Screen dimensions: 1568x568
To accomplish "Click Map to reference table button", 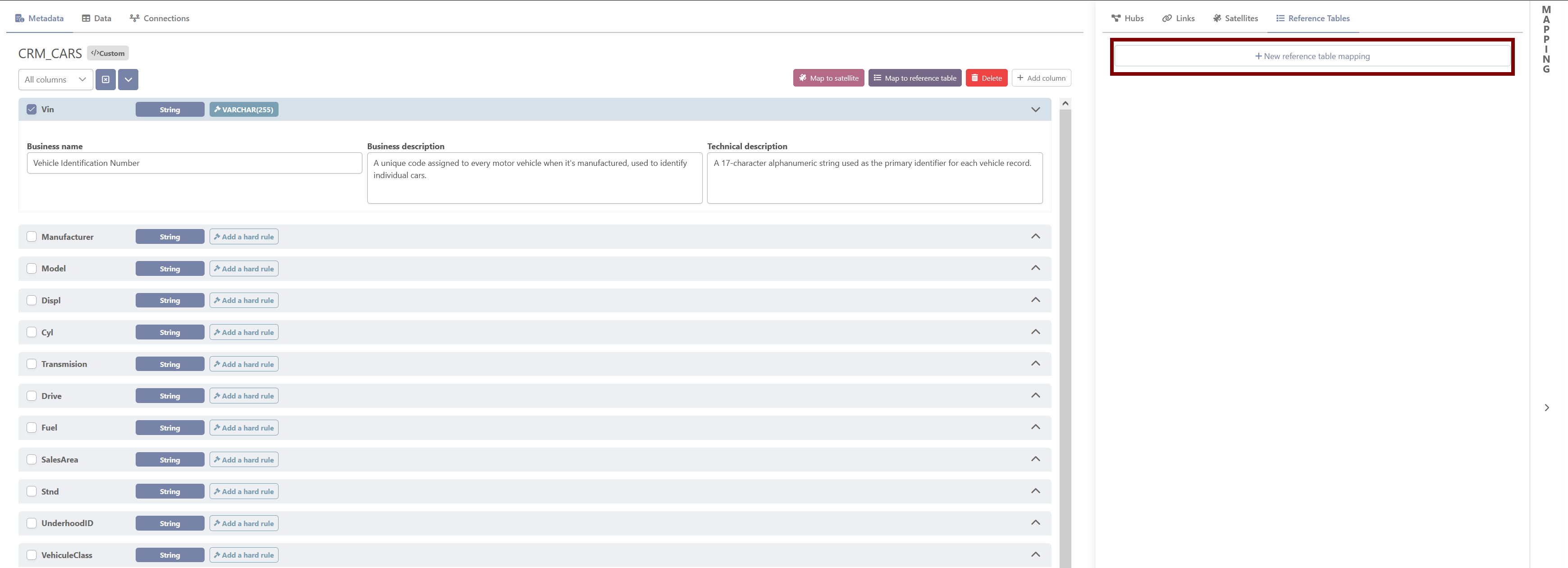I will tap(915, 78).
